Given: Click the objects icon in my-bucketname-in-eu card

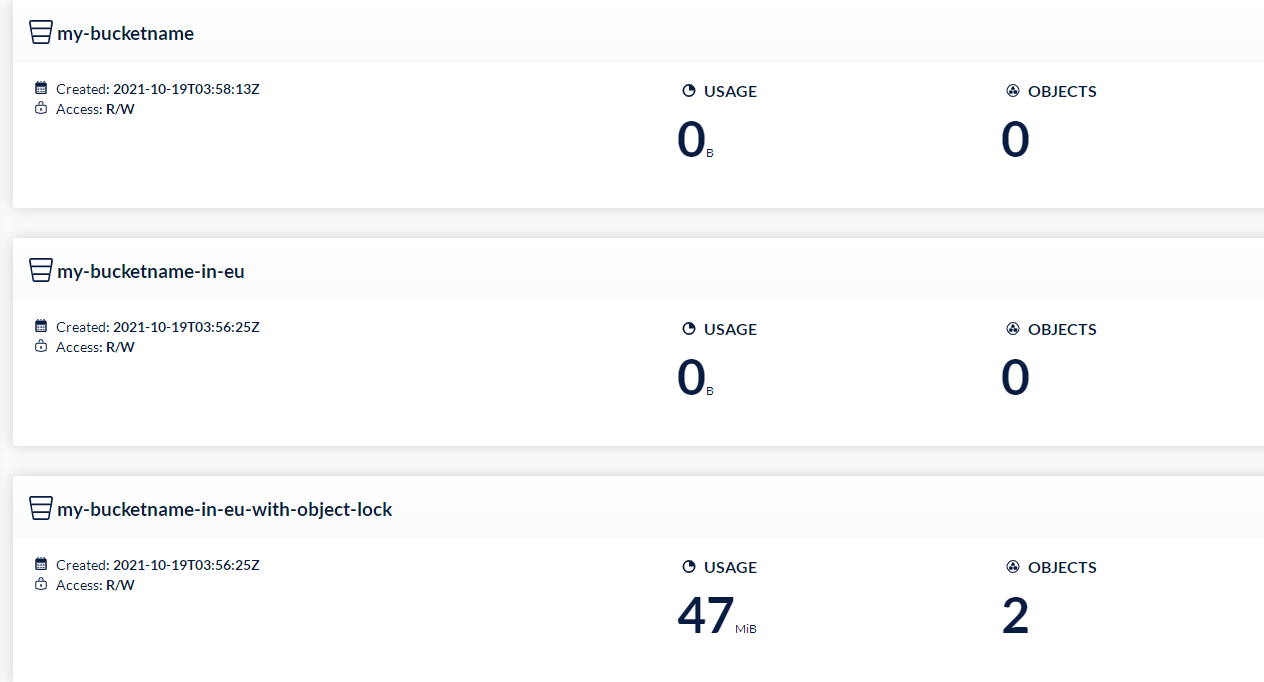Looking at the screenshot, I should [x=1012, y=329].
